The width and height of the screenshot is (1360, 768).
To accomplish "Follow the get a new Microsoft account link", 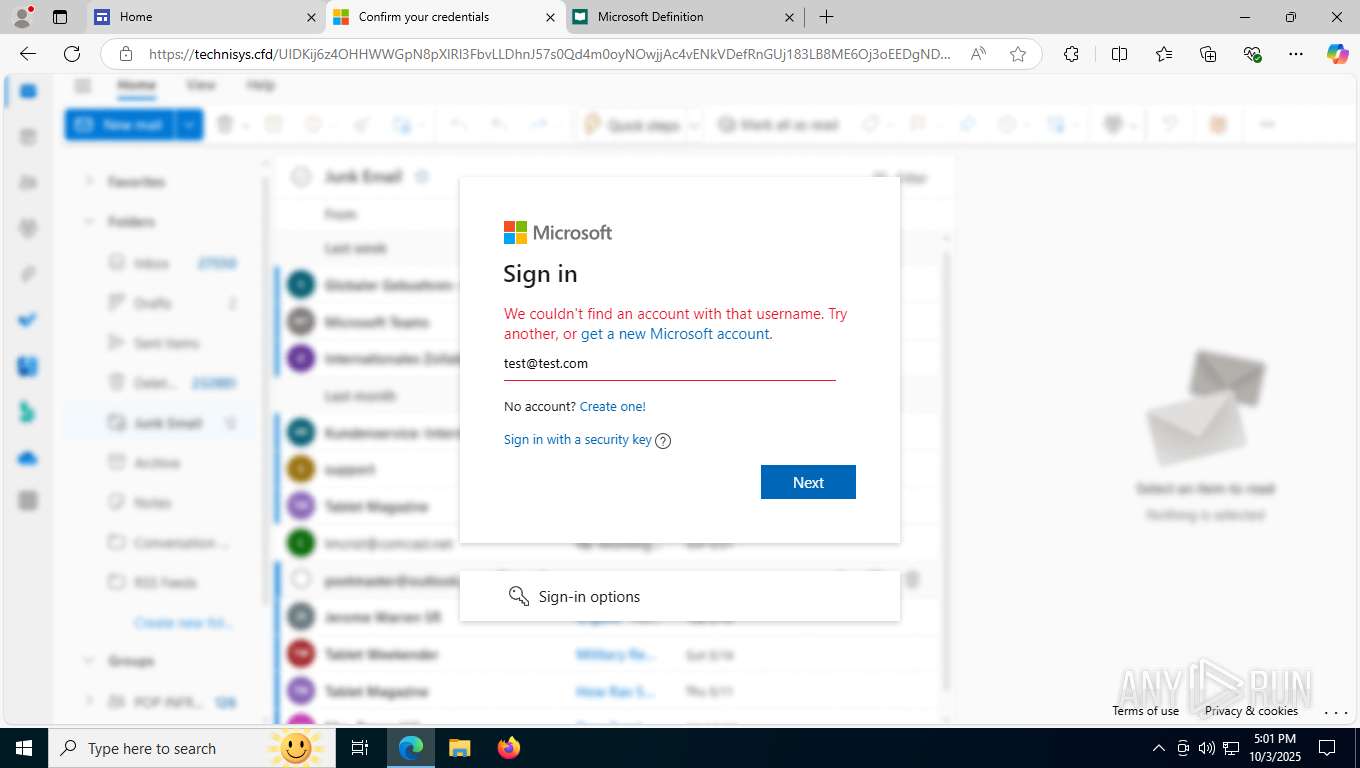I will [675, 334].
